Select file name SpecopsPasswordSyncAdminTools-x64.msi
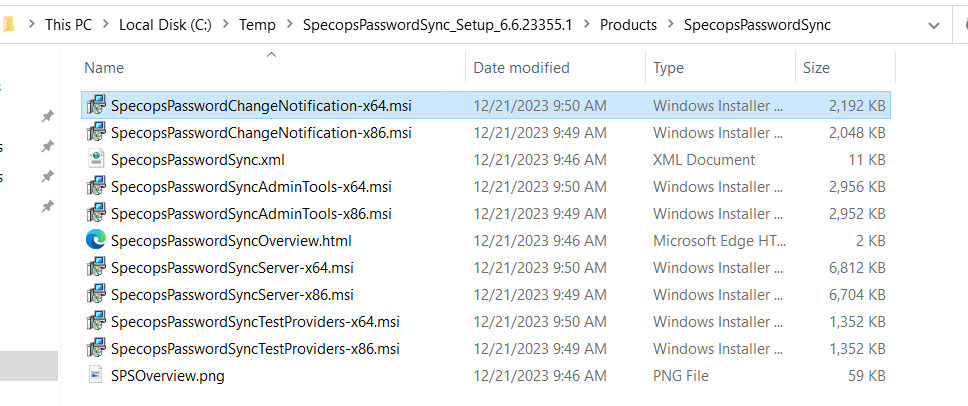This screenshot has height=406, width=968. 251,186
